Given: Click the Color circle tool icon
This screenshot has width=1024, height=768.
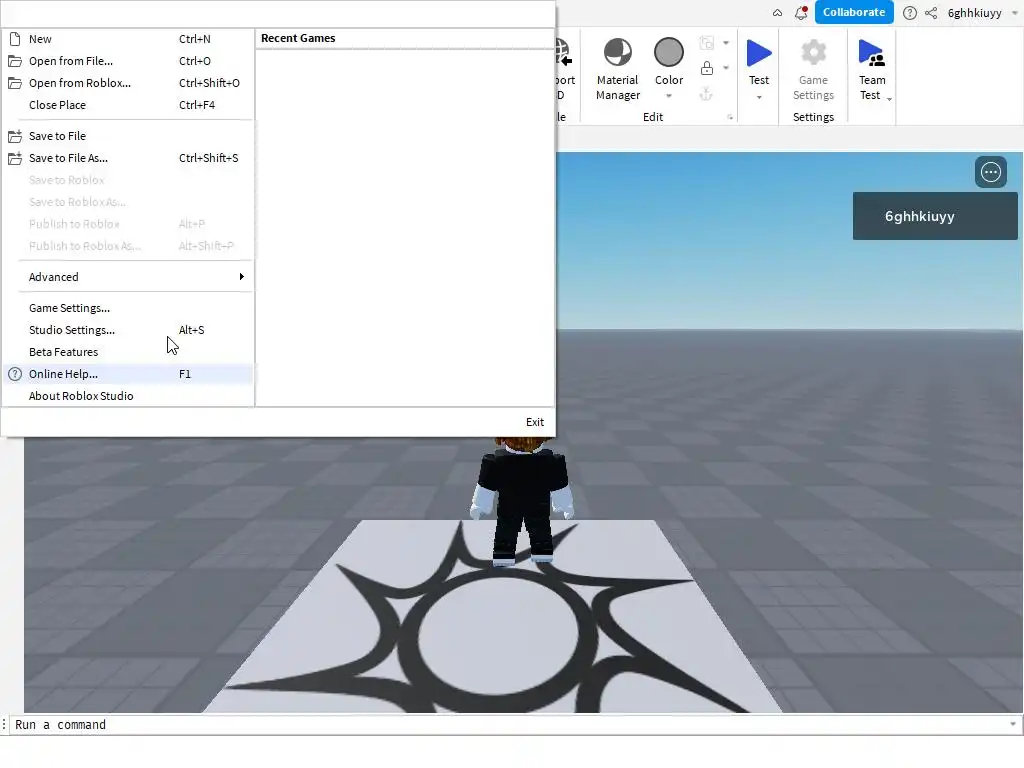Looking at the screenshot, I should pyautogui.click(x=669, y=52).
